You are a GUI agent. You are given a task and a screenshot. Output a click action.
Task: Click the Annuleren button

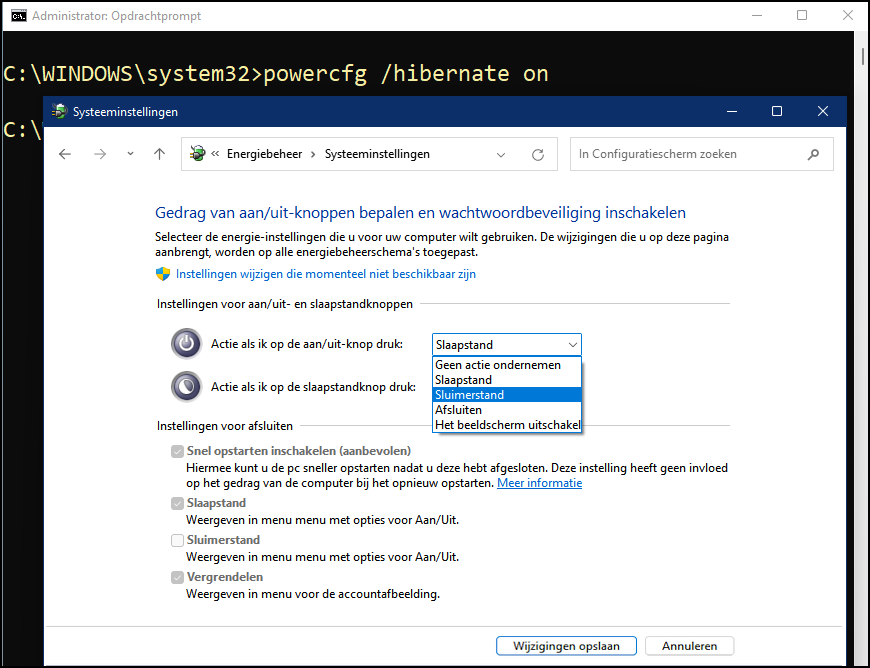pyautogui.click(x=689, y=646)
